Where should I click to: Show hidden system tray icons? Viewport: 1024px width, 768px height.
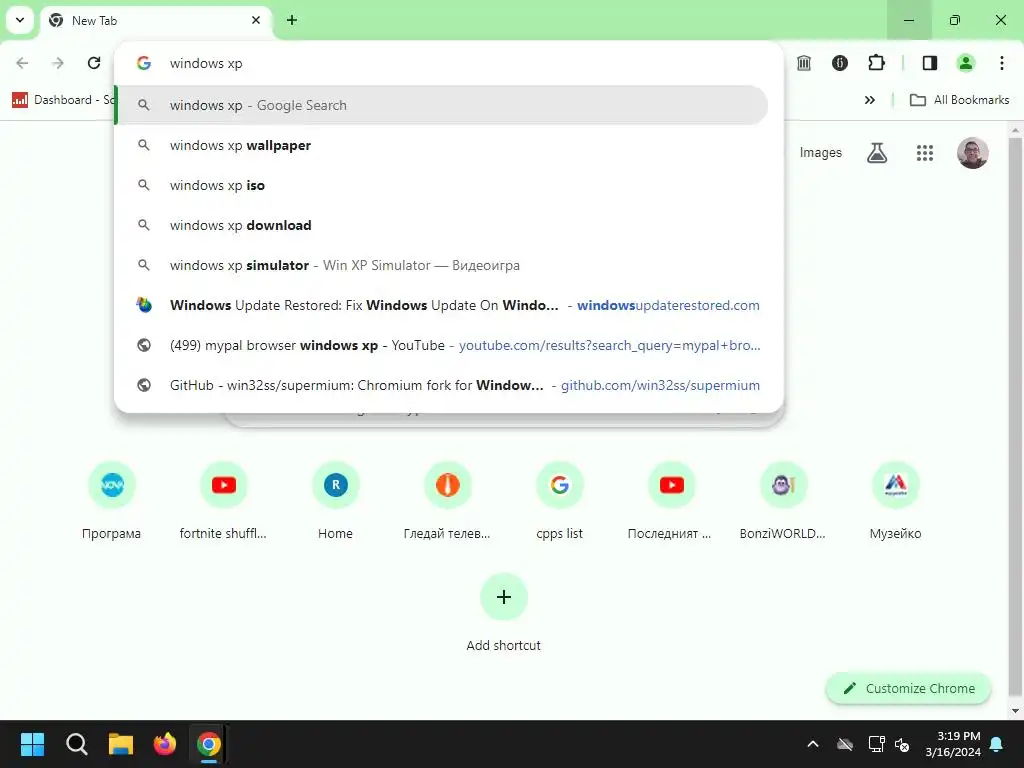tap(813, 744)
